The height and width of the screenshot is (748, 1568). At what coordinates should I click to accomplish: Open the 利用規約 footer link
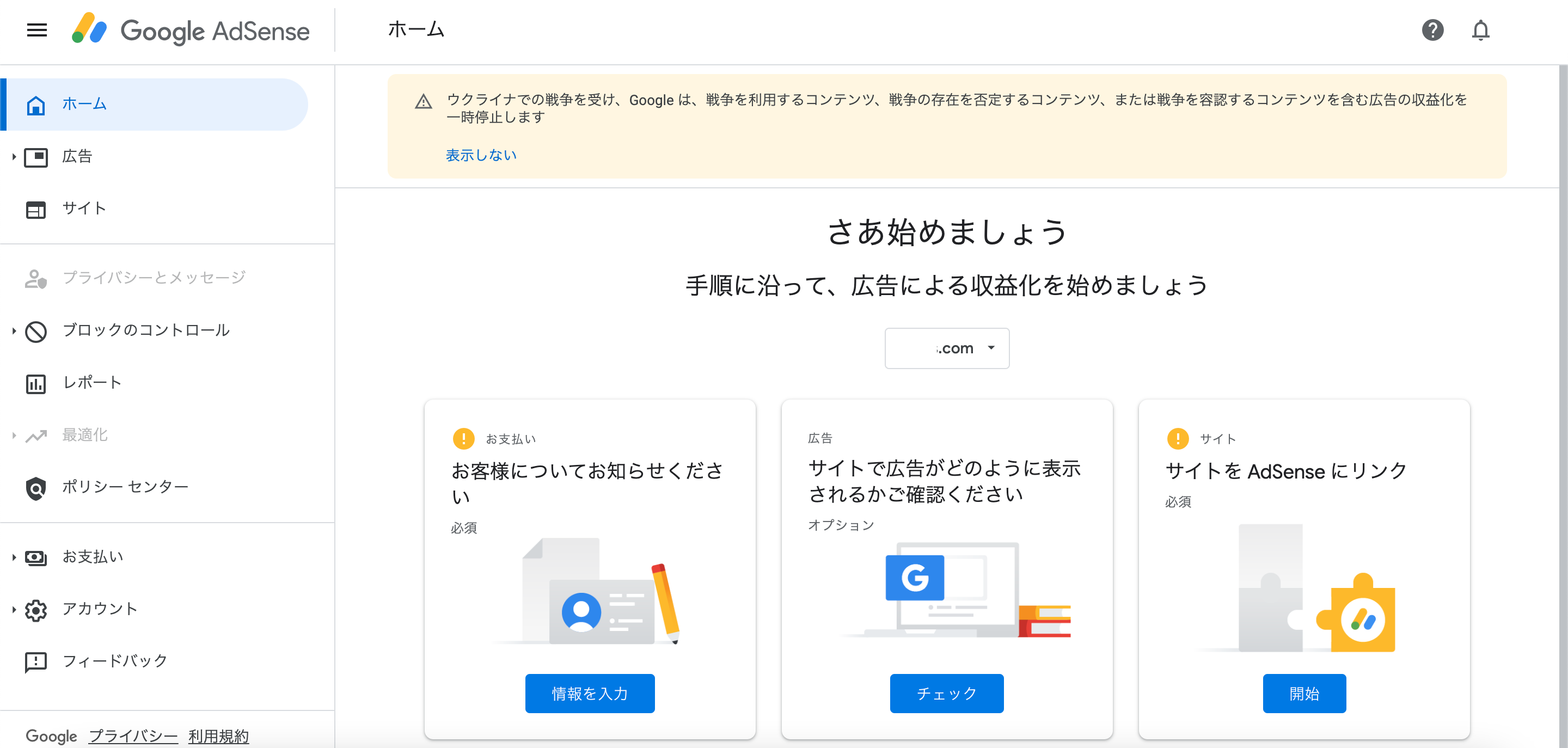pyautogui.click(x=219, y=736)
